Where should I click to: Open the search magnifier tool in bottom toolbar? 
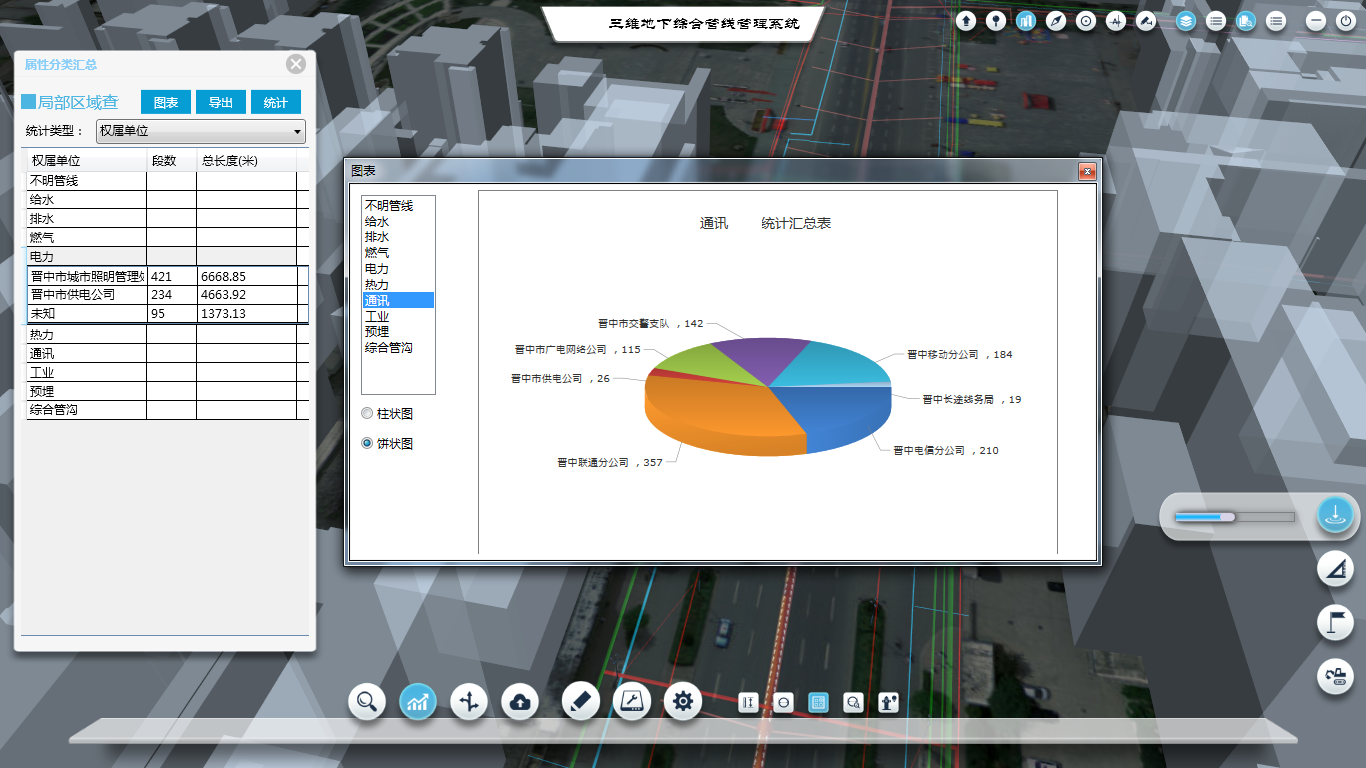[367, 702]
